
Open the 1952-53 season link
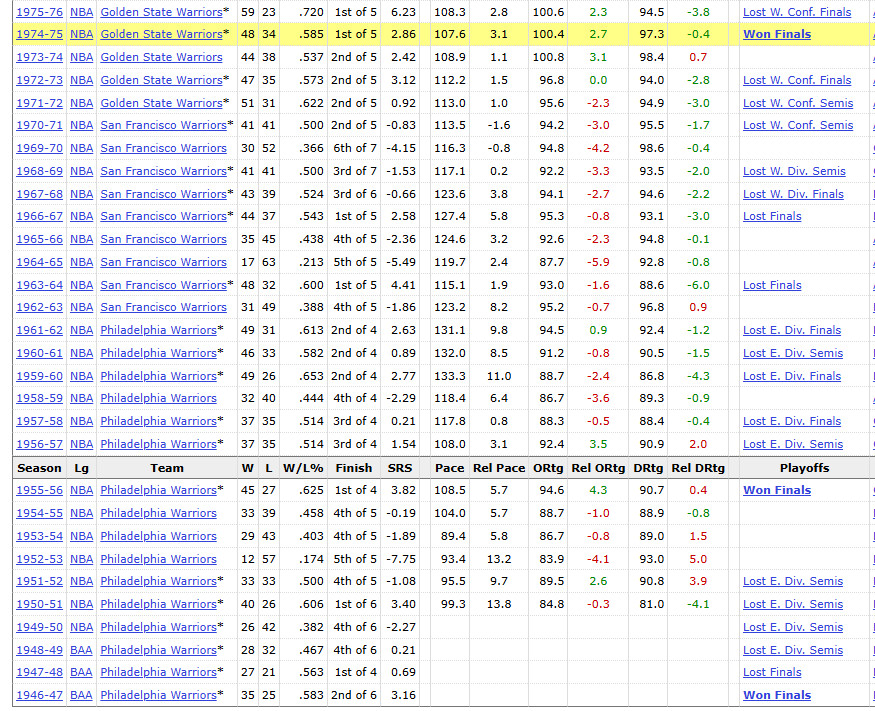(40, 559)
